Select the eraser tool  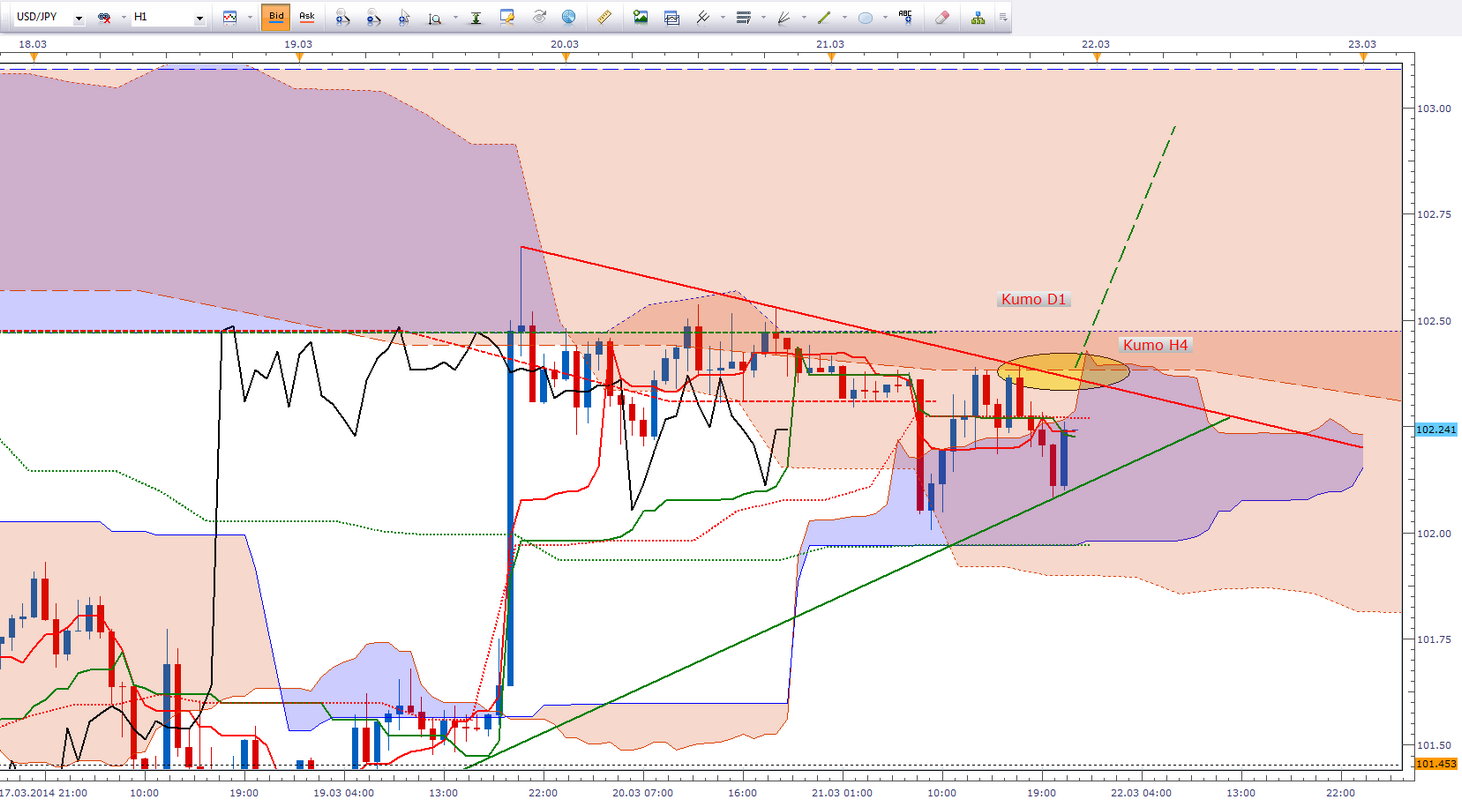(x=941, y=17)
